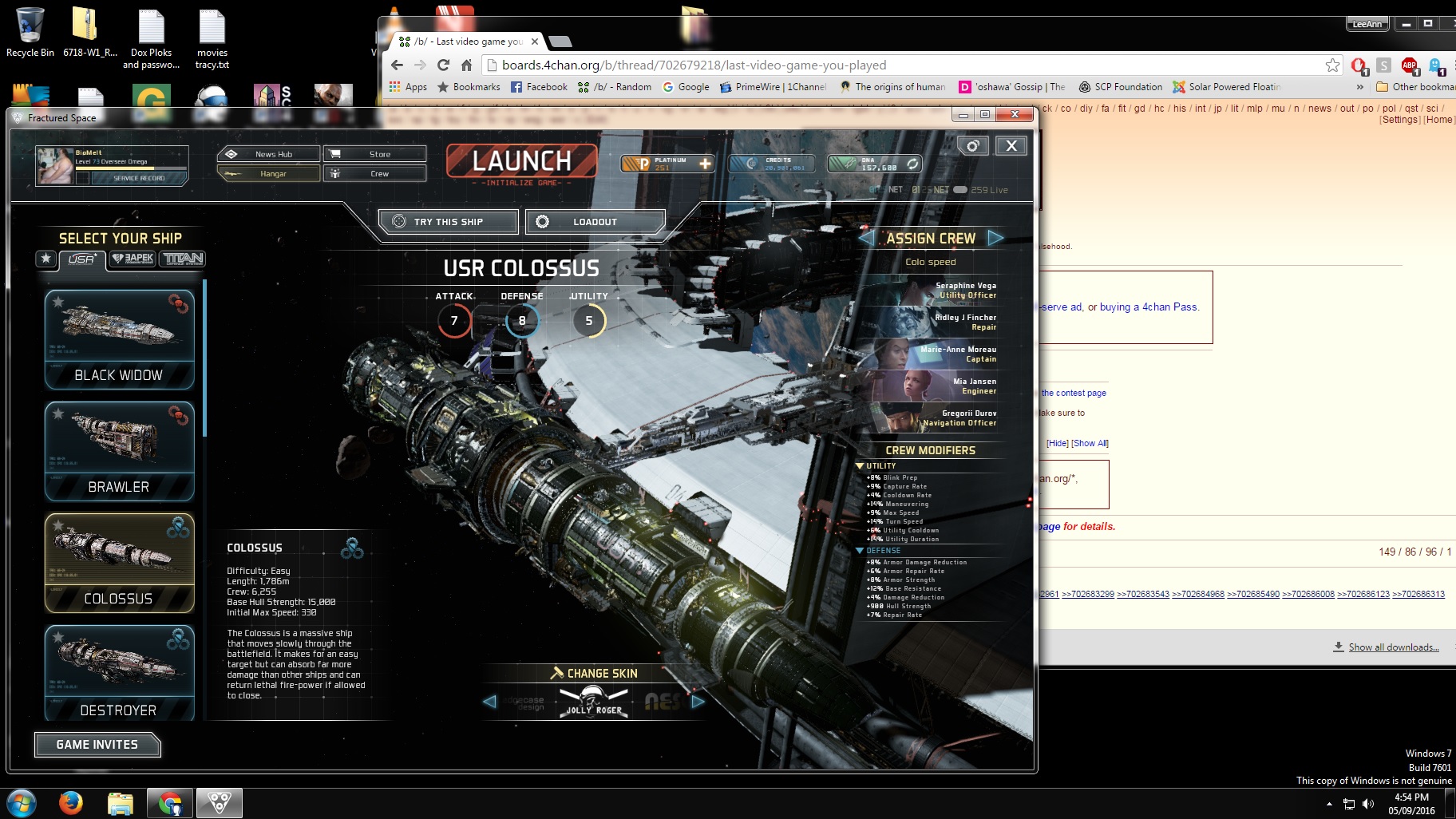The image size is (1456, 819).
Task: Toggle favorite star on Black Widow card
Action: [x=58, y=302]
